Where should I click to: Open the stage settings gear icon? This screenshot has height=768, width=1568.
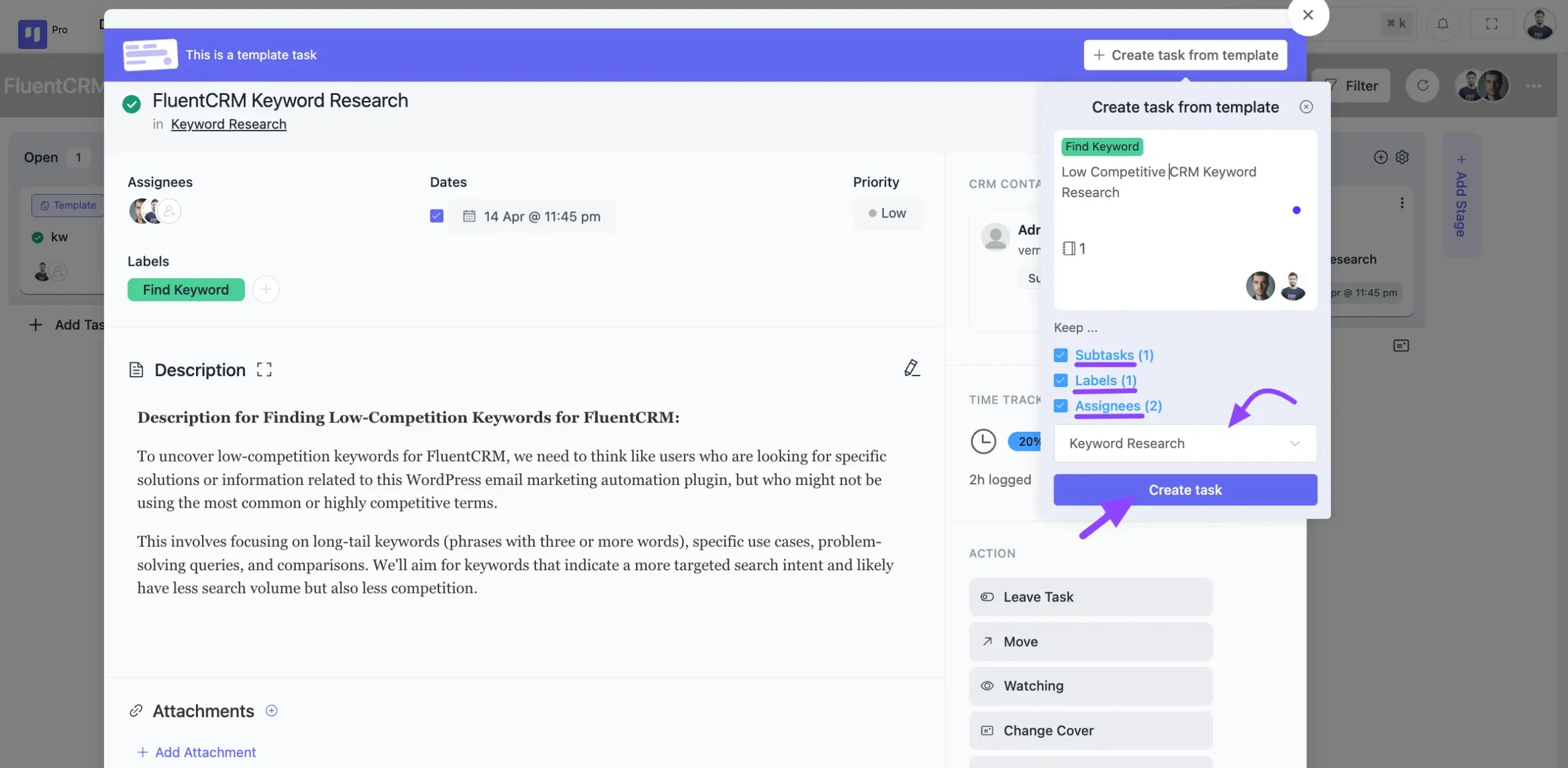click(x=1402, y=157)
